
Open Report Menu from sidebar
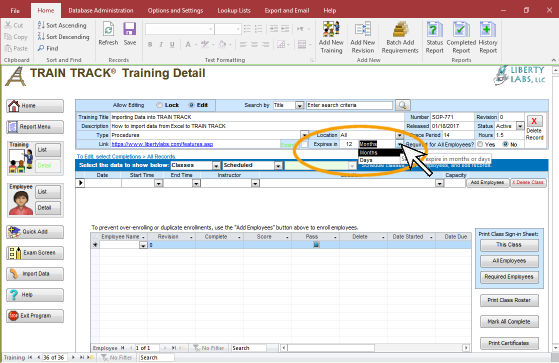click(35, 127)
